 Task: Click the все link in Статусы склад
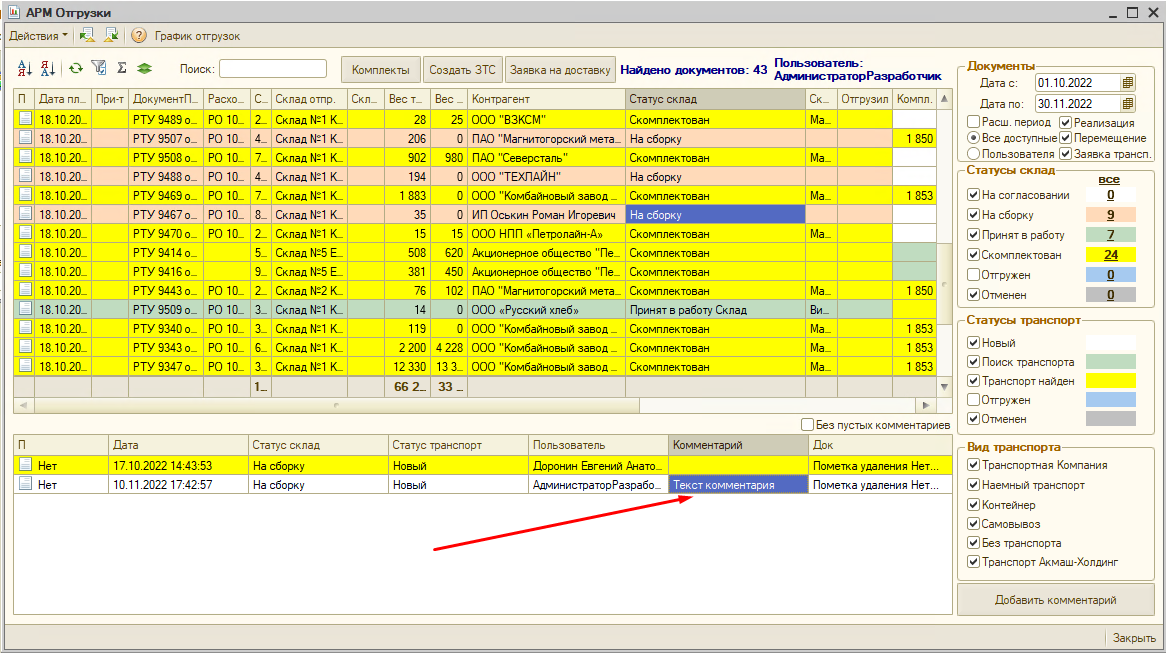tap(1109, 180)
